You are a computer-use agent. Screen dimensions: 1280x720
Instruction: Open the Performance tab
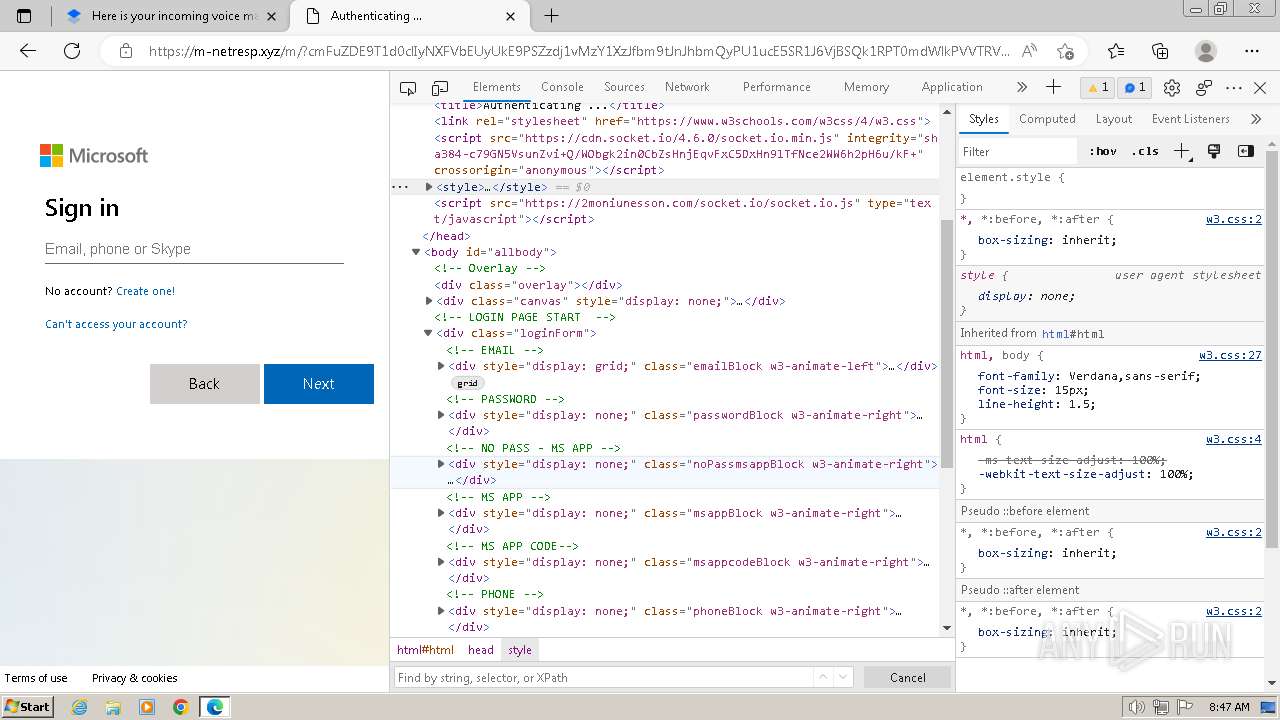pos(777,87)
